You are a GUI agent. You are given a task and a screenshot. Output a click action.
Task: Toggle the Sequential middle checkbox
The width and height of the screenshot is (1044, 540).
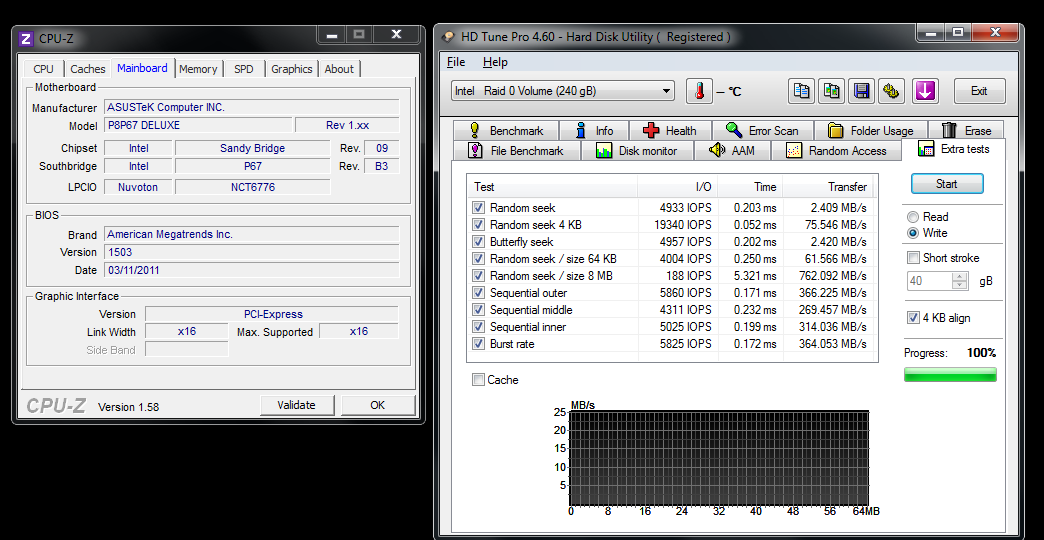(478, 310)
